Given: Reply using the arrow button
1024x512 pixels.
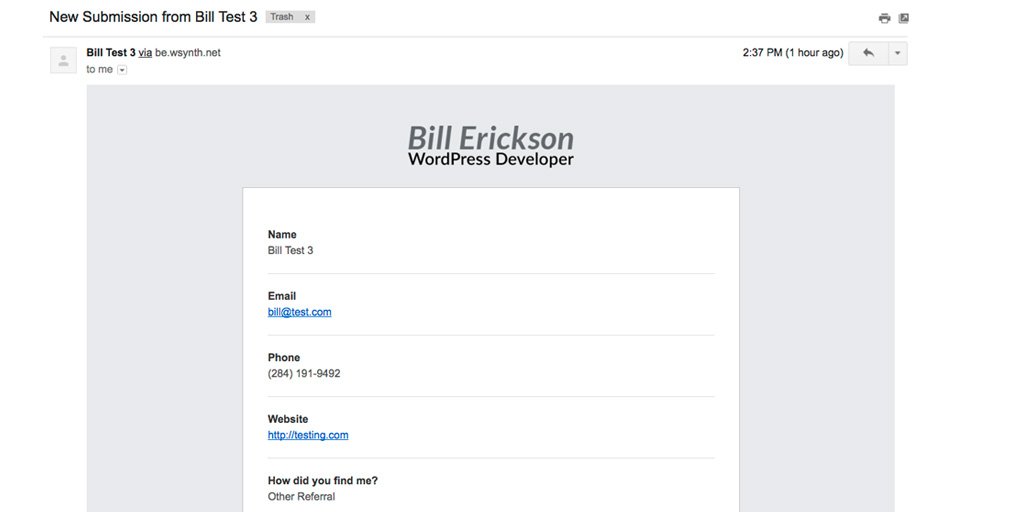Looking at the screenshot, I should [869, 54].
